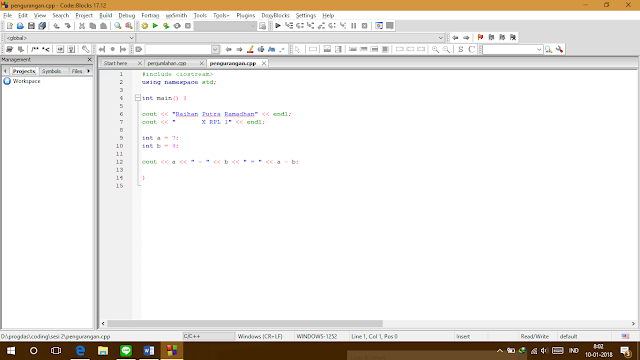This screenshot has height=360, width=640.
Task: Open the Build menu
Action: pyautogui.click(x=106, y=16)
